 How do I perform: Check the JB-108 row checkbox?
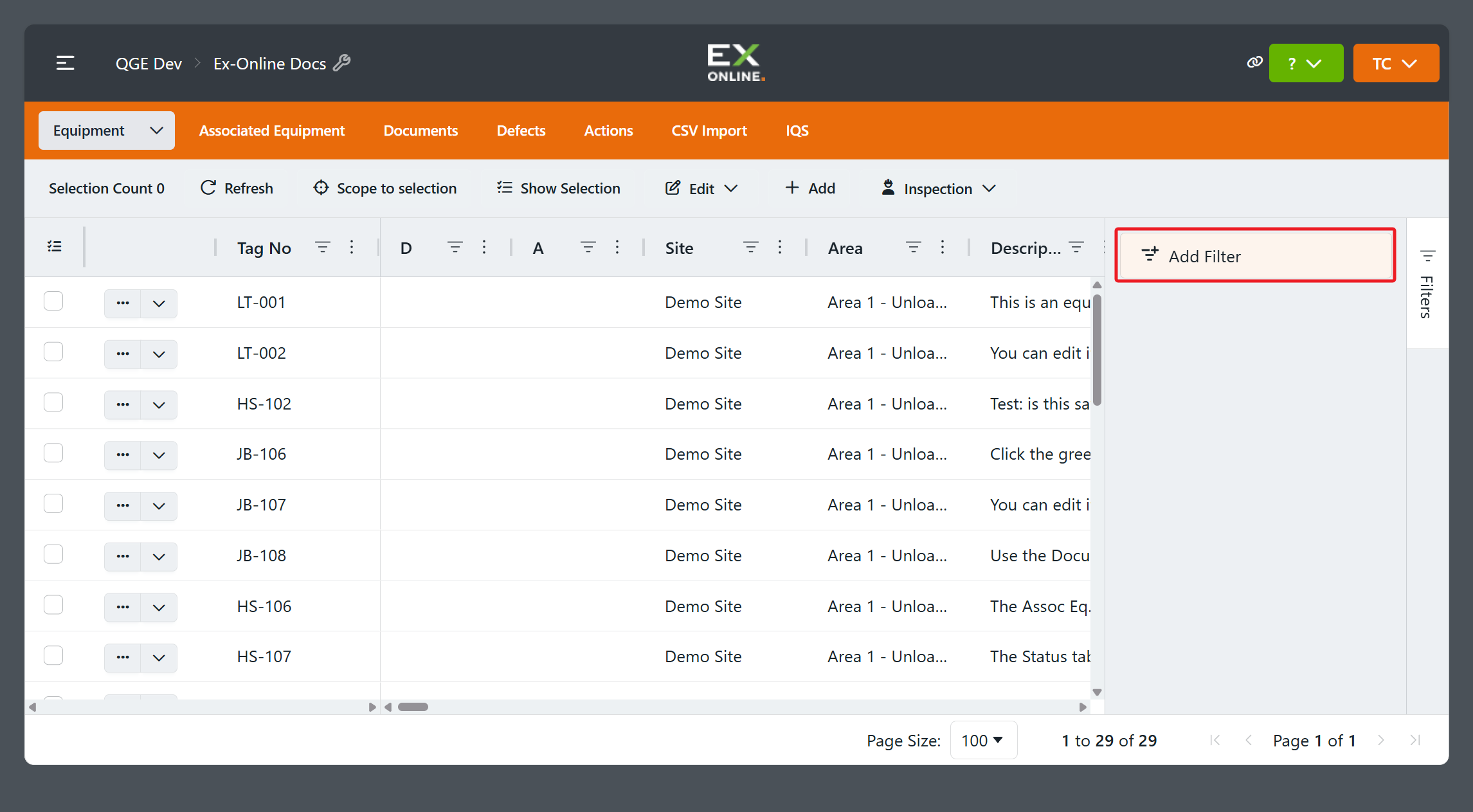coord(53,554)
